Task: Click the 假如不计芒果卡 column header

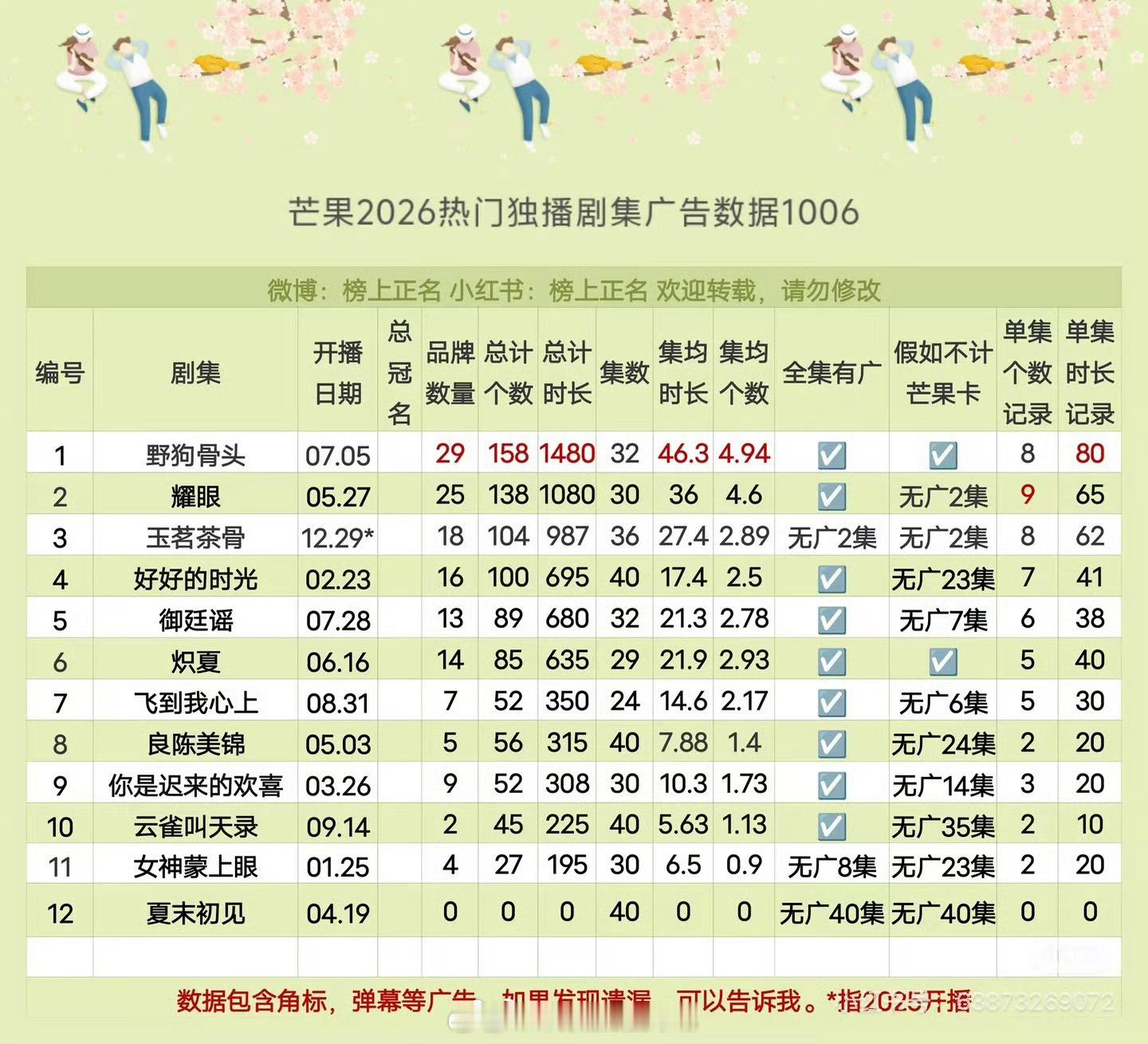Action: (943, 372)
